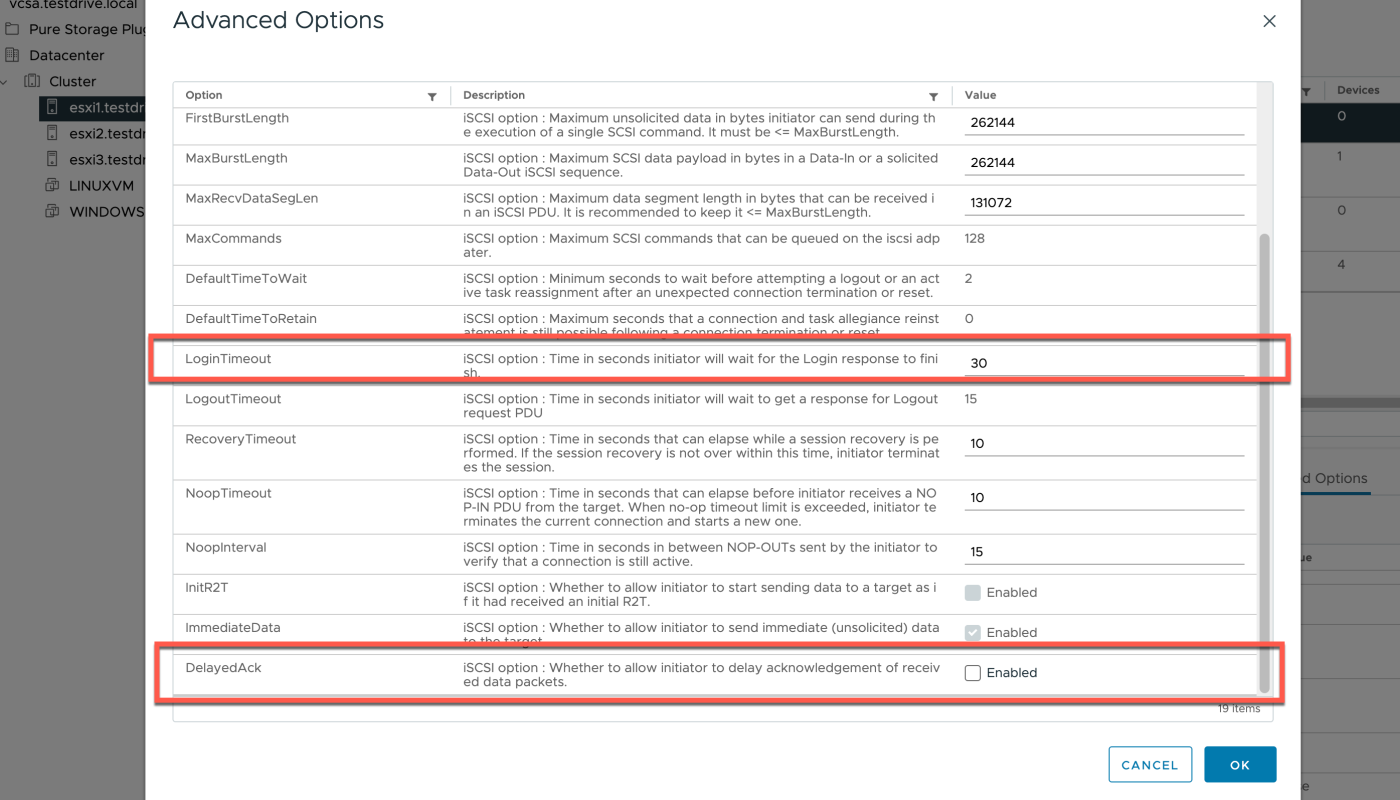
Task: Click the LINUXVM virtual machine icon
Action: (x=52, y=185)
